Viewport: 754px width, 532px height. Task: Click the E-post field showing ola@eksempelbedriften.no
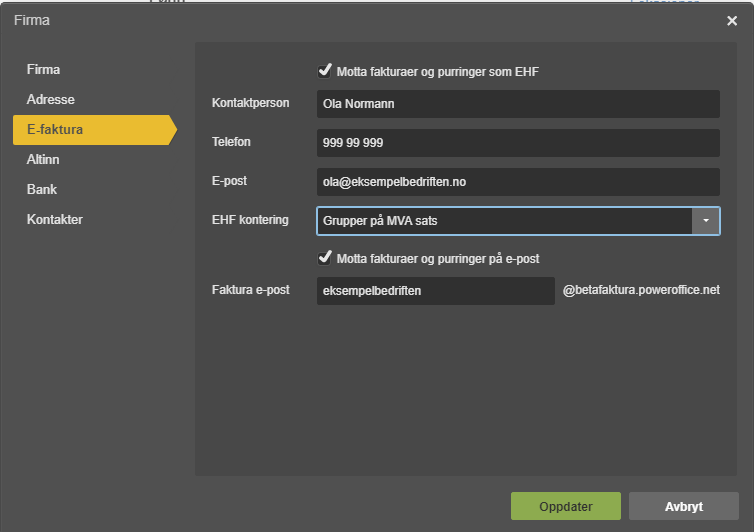coord(518,182)
